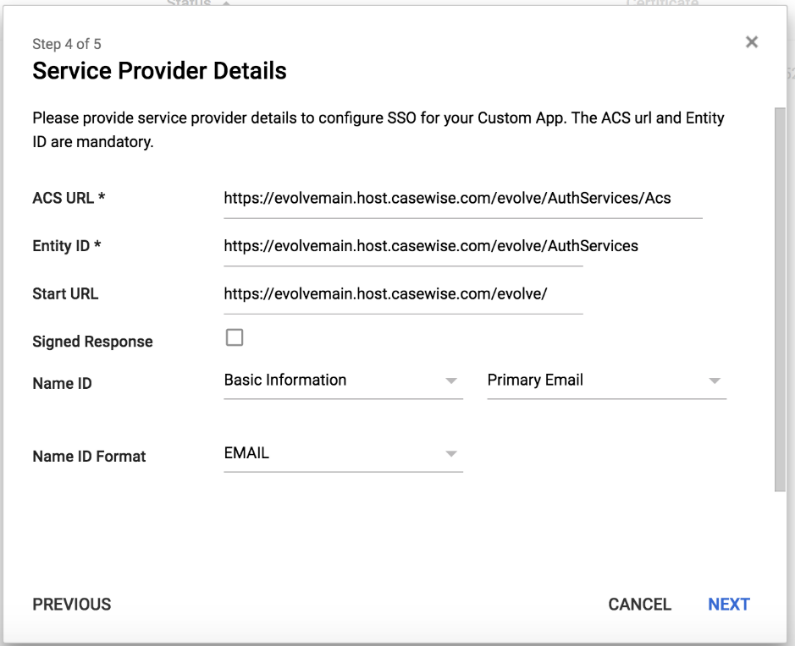Expand the Primary Email dropdown
The image size is (795, 646).
(606, 381)
